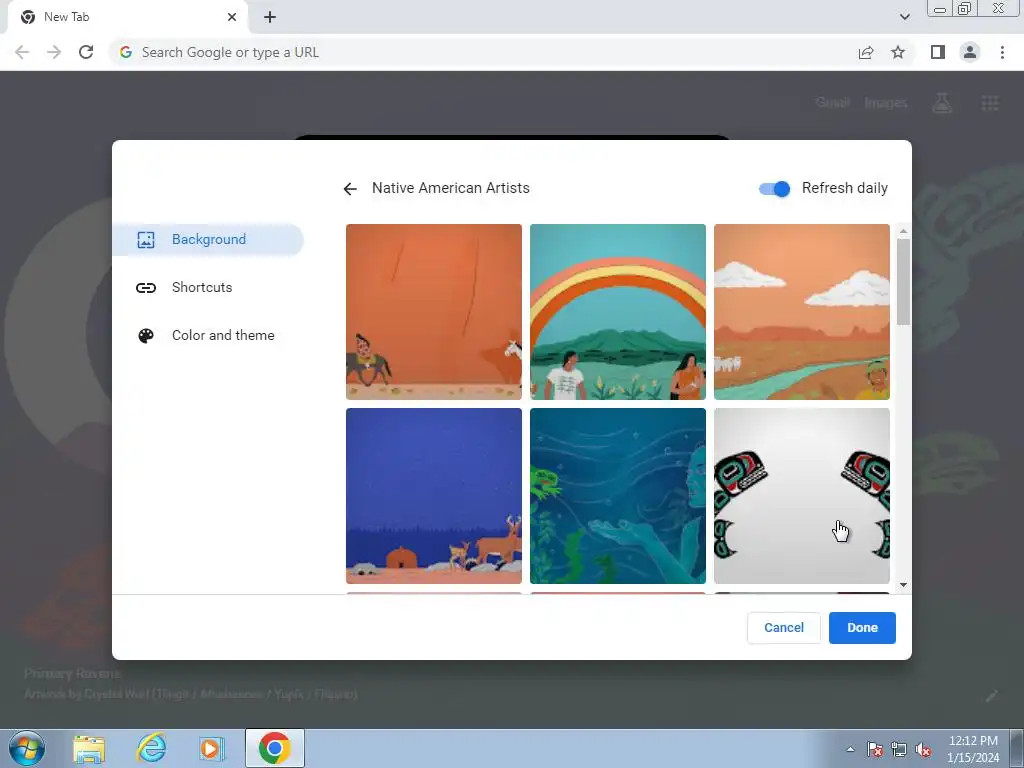Click the Images link on new tab page
Screen dimensions: 1024x768
click(x=886, y=103)
